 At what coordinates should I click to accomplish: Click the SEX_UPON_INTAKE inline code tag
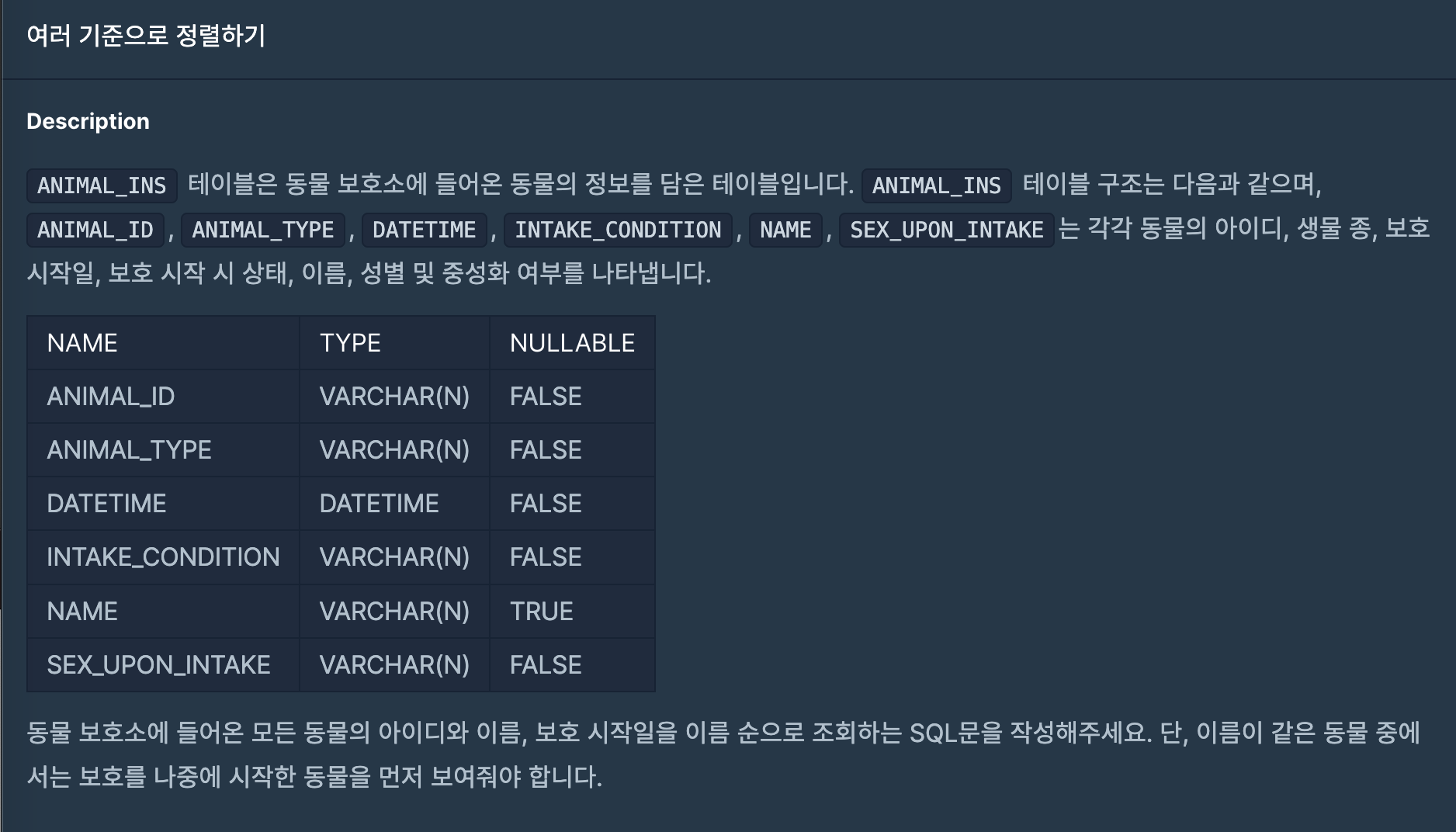946,230
